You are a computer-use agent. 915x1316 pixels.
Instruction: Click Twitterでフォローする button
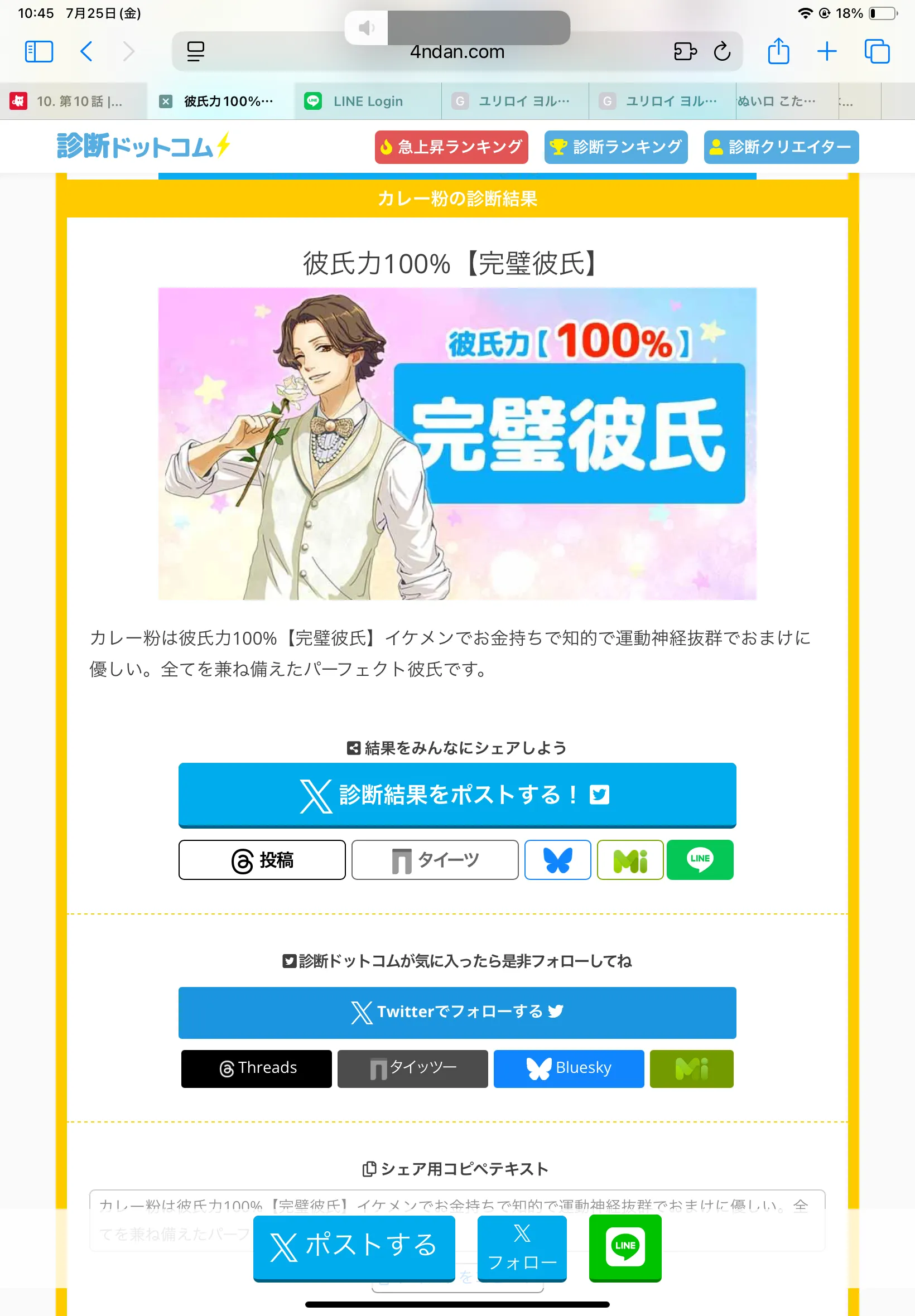click(x=457, y=1012)
